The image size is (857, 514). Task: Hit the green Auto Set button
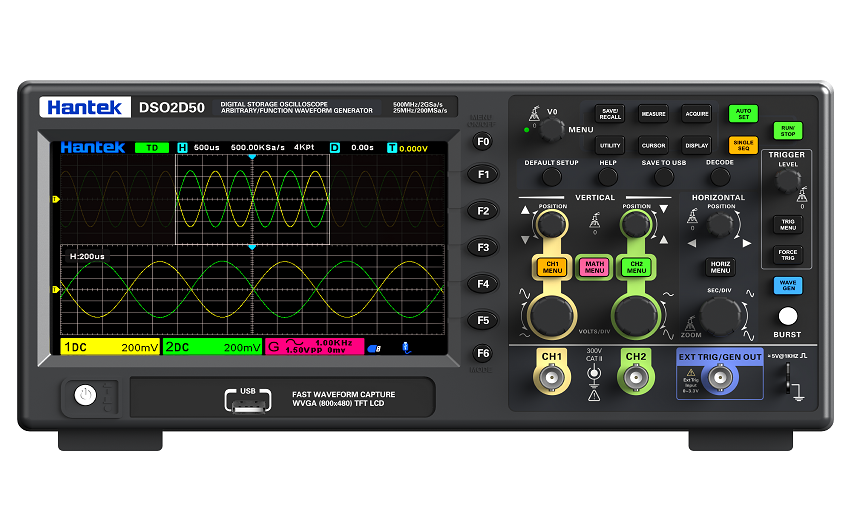tap(743, 114)
